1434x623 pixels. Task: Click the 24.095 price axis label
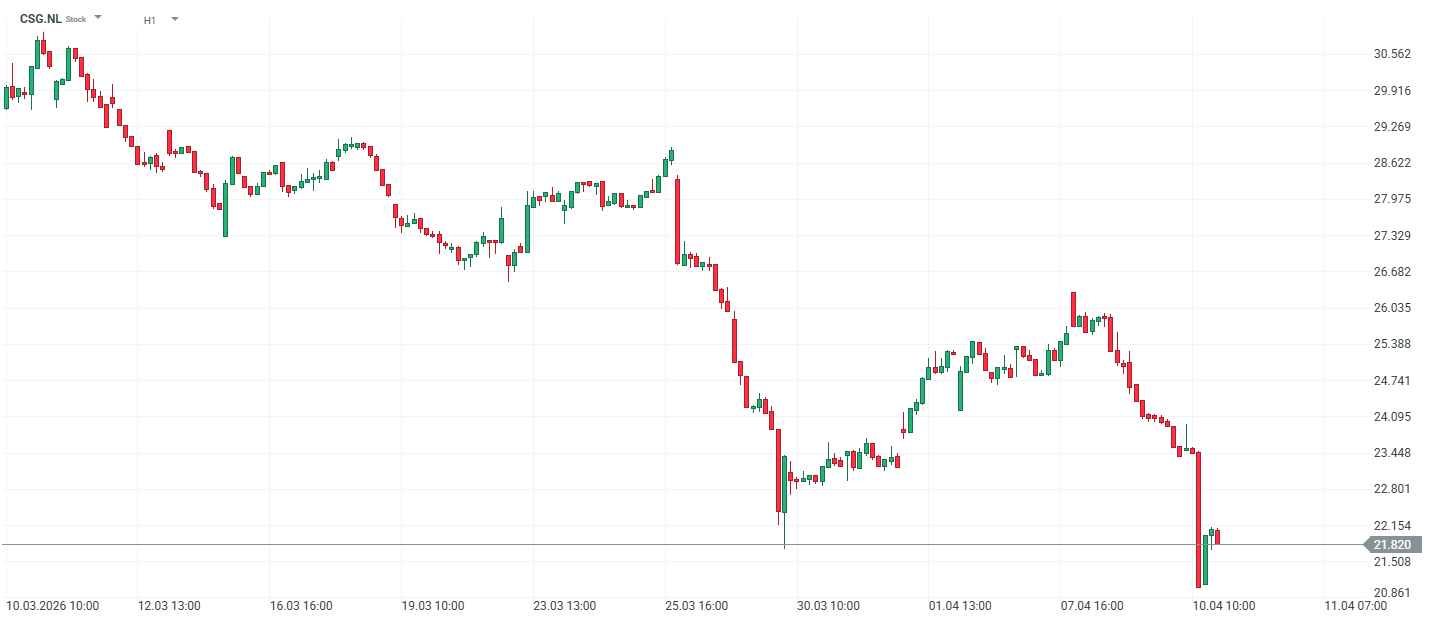pyautogui.click(x=1392, y=417)
